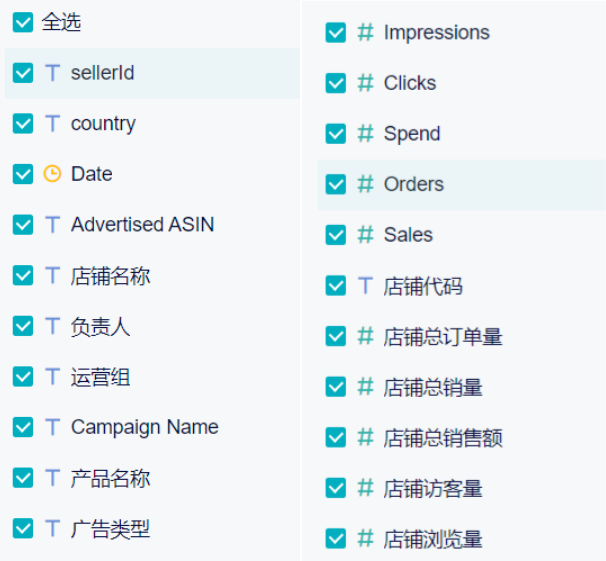Toggle the 广告类型 checkbox

coord(23,529)
